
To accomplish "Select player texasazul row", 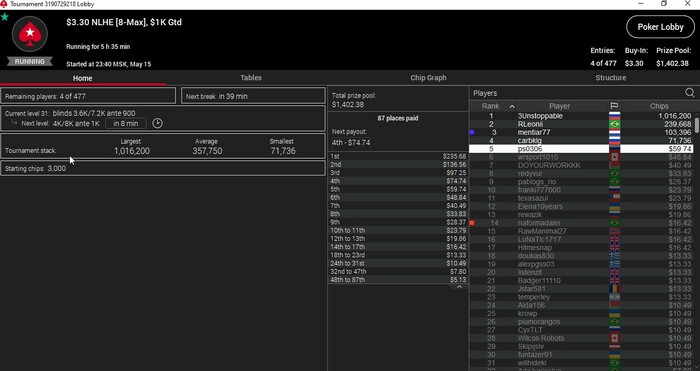I will coord(581,198).
